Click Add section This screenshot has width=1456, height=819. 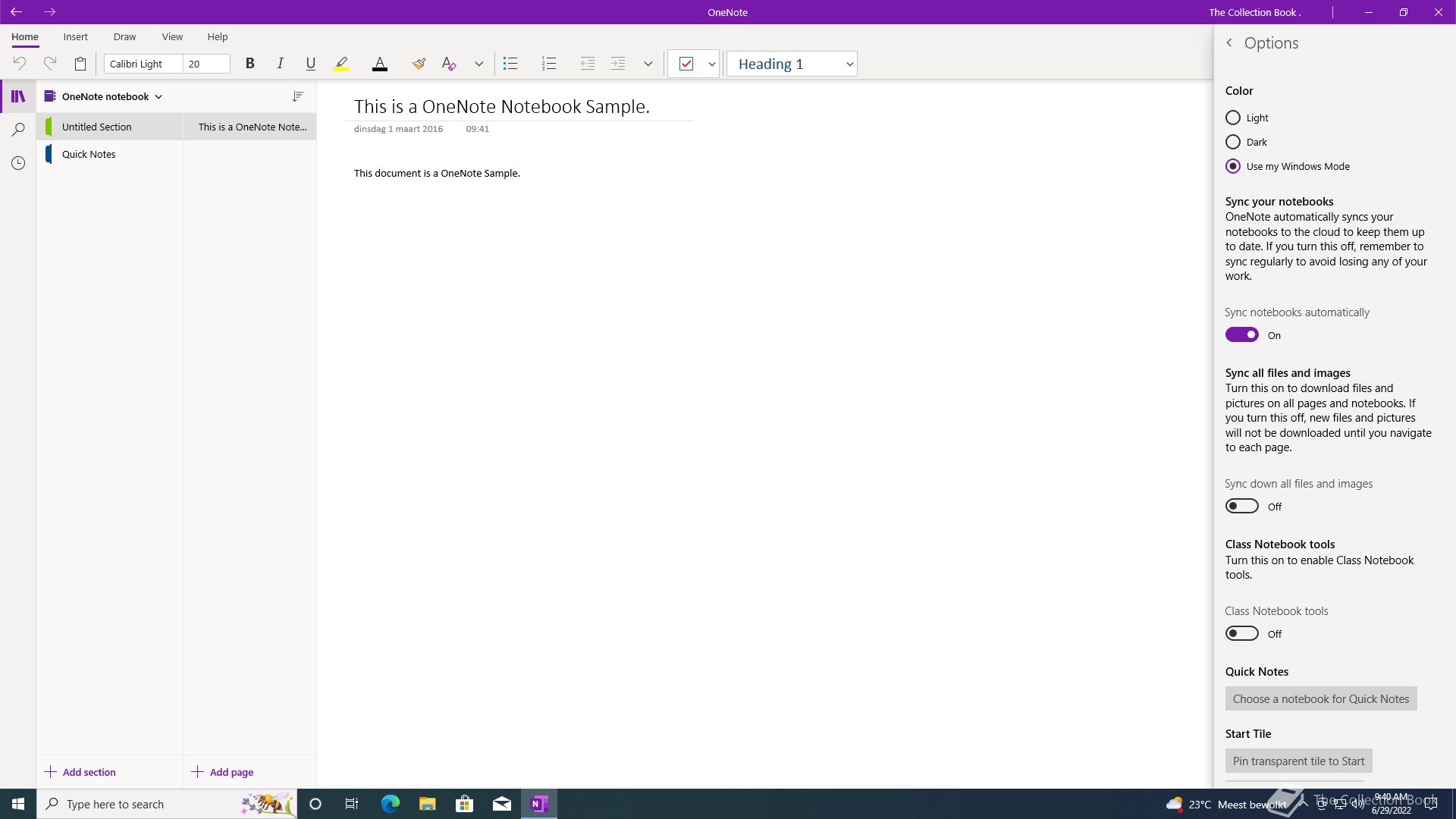click(x=80, y=772)
